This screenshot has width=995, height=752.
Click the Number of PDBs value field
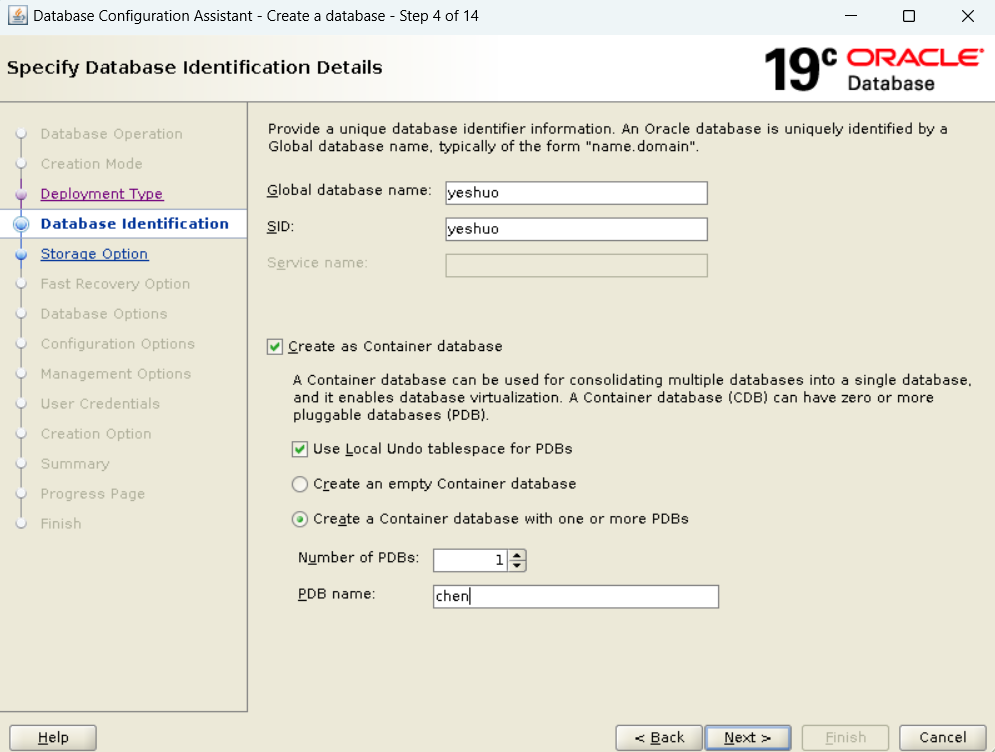coord(470,560)
